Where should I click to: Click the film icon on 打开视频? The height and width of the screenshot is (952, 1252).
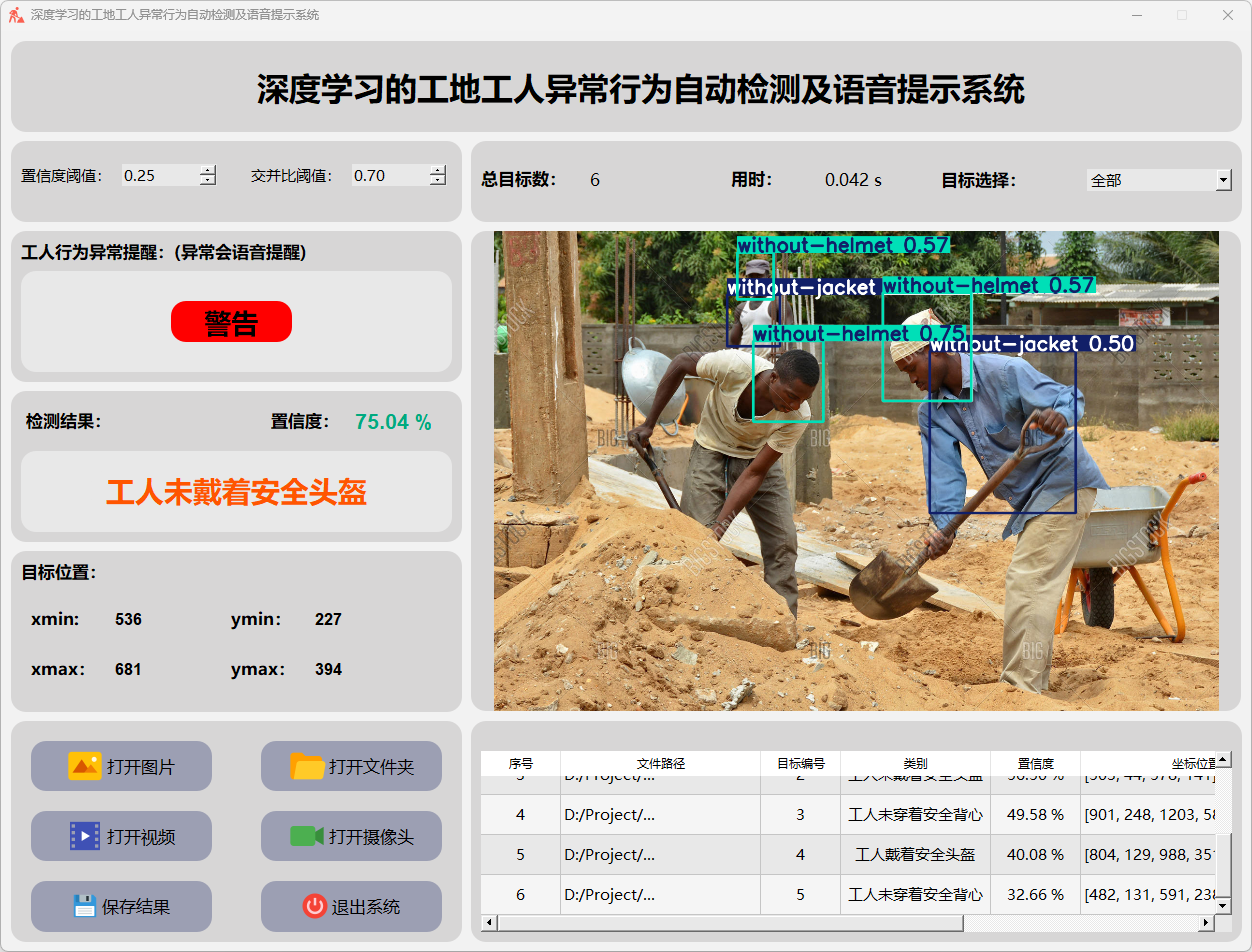(84, 836)
